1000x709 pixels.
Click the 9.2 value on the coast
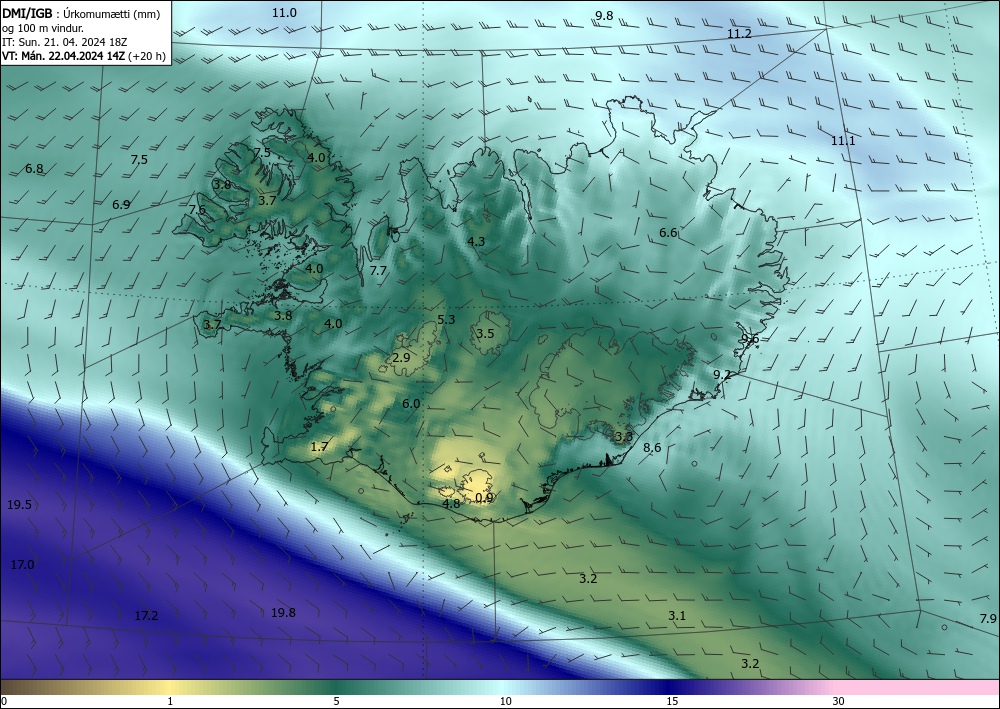pos(722,374)
